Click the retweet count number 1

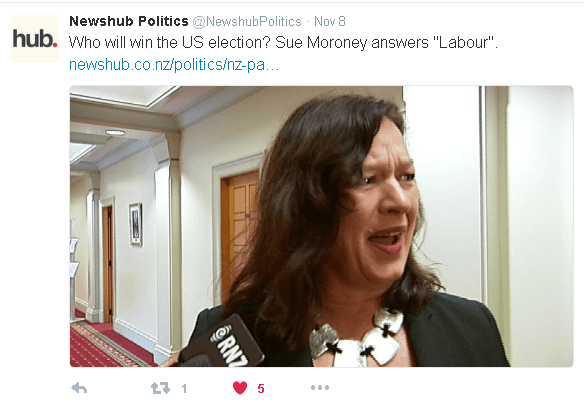(184, 389)
